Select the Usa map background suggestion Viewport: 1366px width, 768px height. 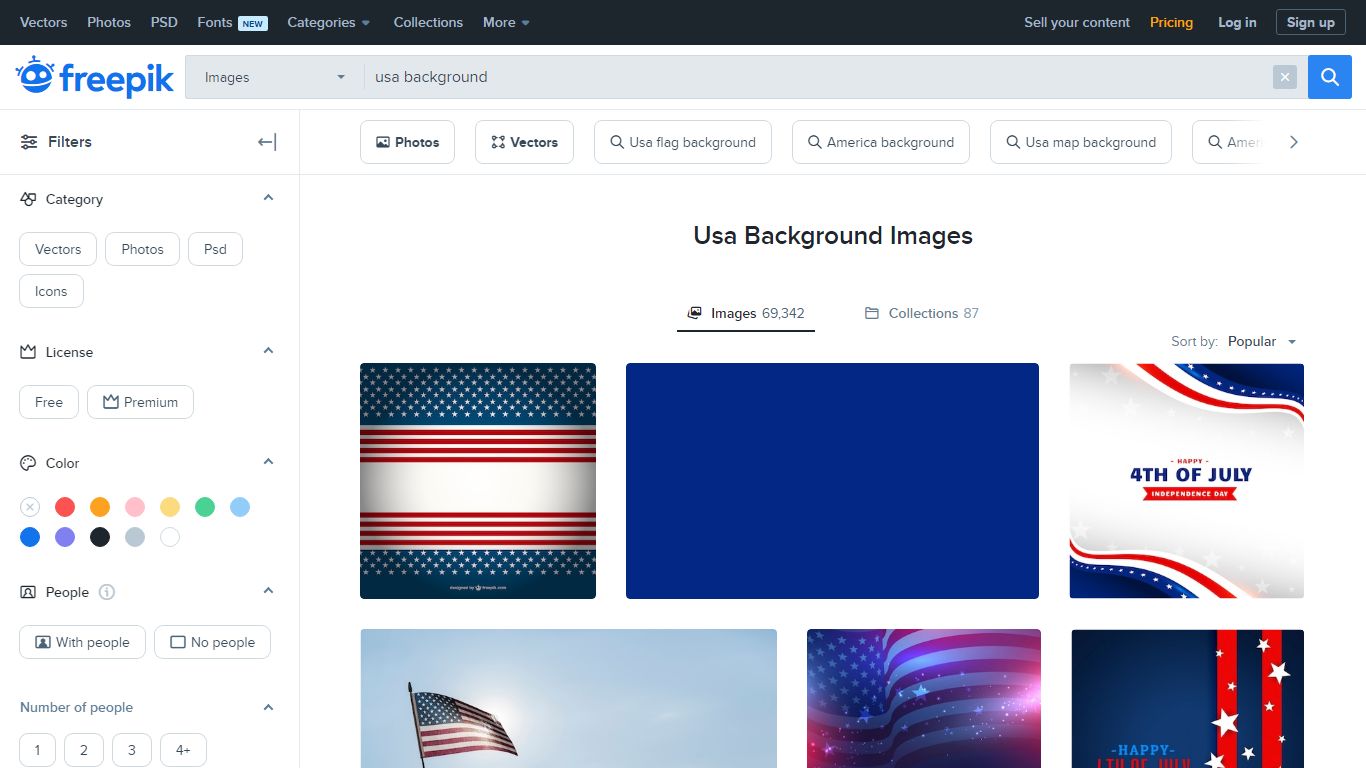1080,142
